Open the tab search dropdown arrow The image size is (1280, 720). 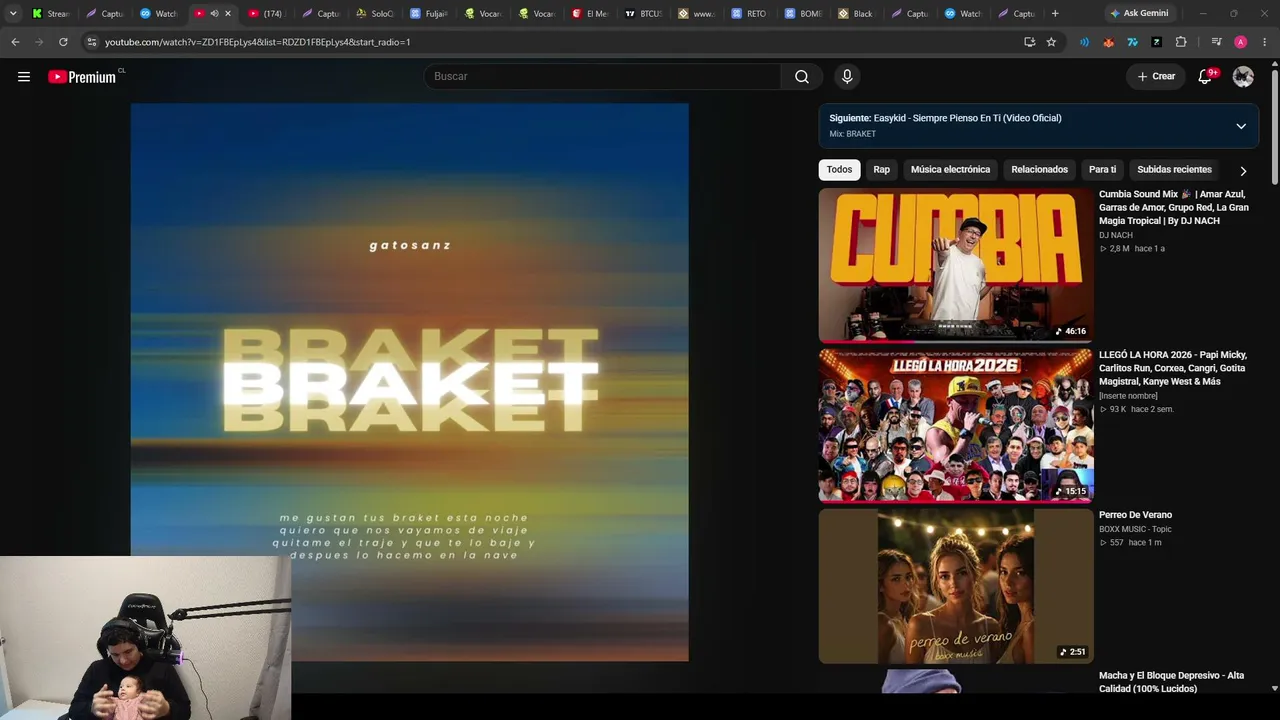coord(13,13)
